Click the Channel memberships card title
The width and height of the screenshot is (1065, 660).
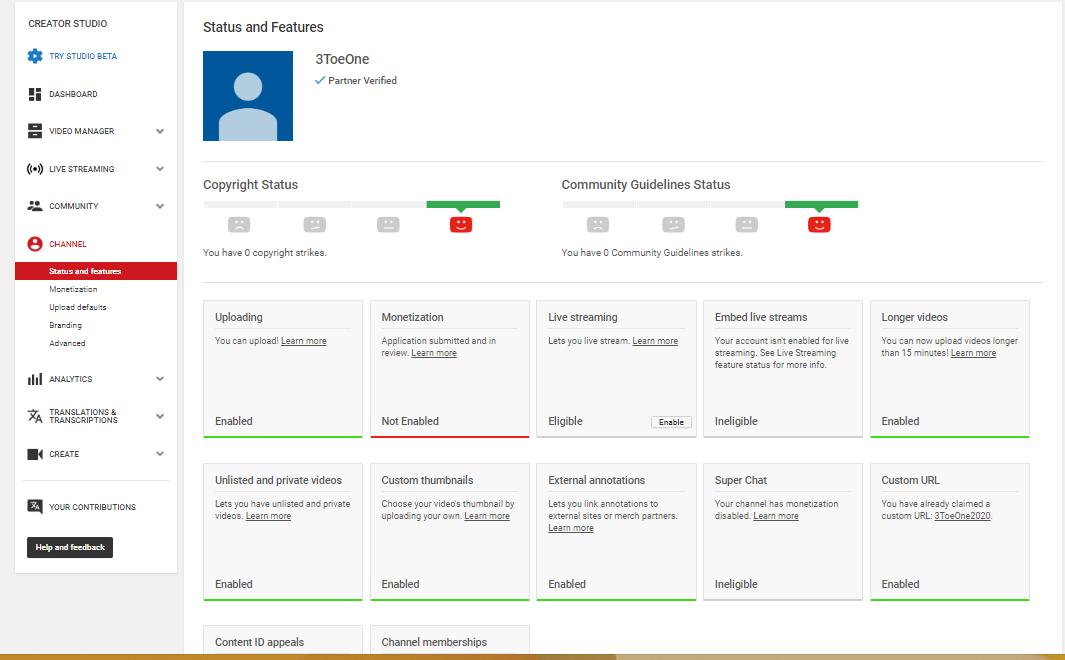coord(434,642)
